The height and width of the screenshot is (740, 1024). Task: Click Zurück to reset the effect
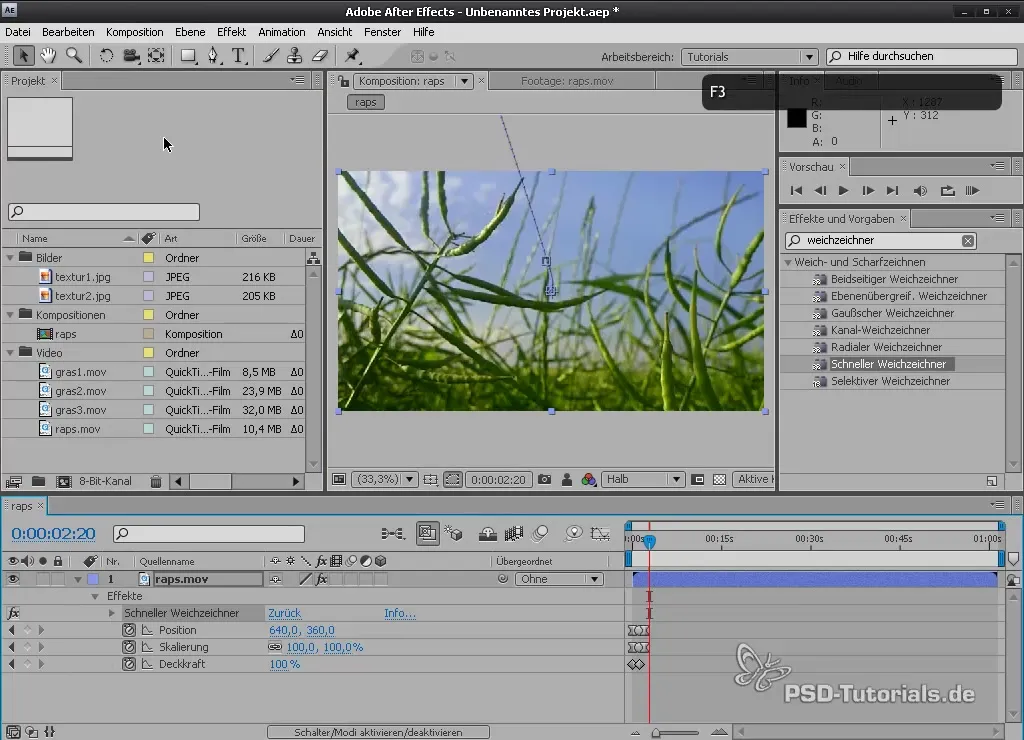pyautogui.click(x=284, y=613)
